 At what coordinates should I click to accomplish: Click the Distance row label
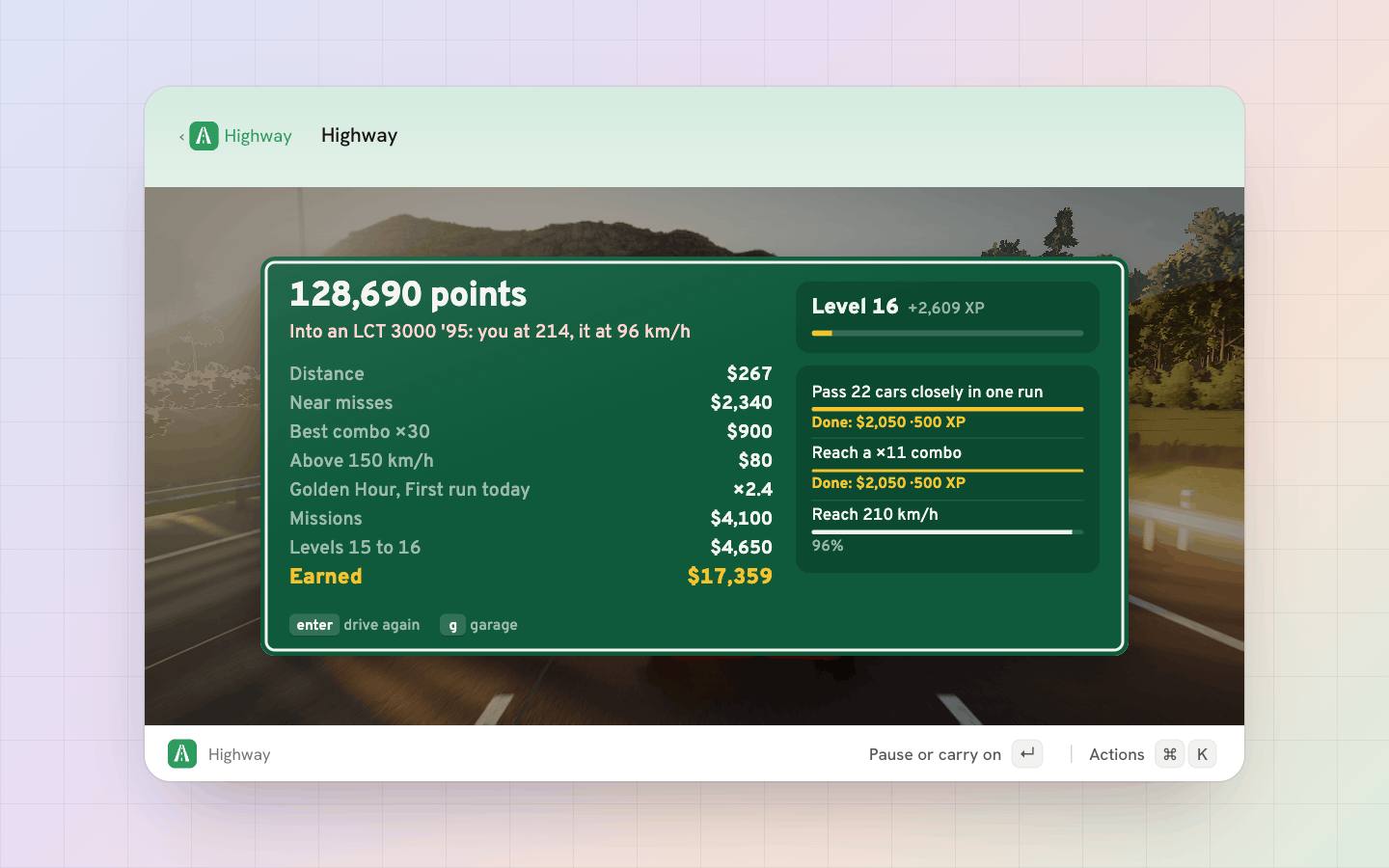327,374
